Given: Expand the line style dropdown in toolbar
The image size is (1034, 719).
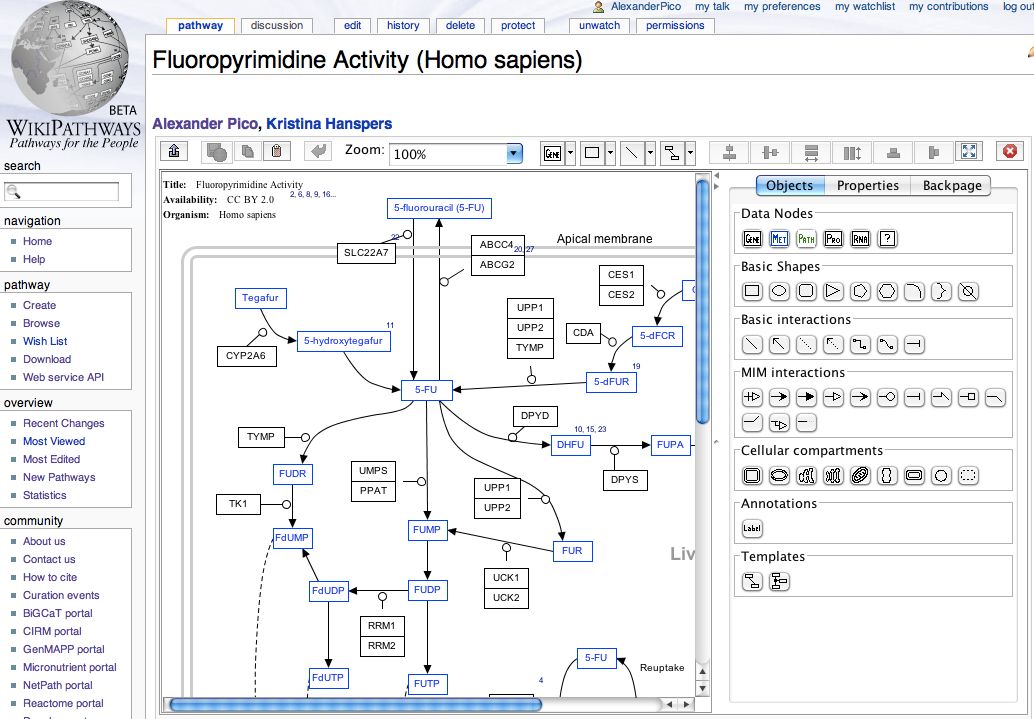Looking at the screenshot, I should pyautogui.click(x=650, y=151).
